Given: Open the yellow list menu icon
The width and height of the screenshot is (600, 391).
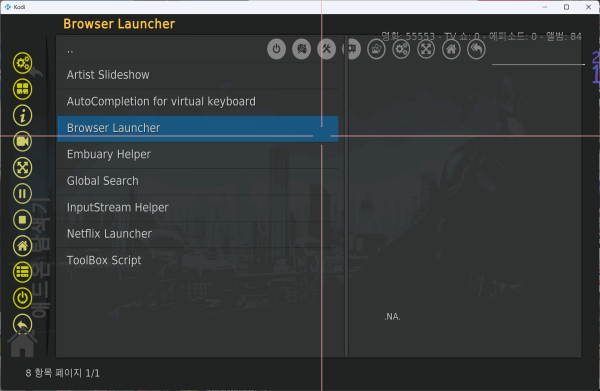Looking at the screenshot, I should coord(23,272).
